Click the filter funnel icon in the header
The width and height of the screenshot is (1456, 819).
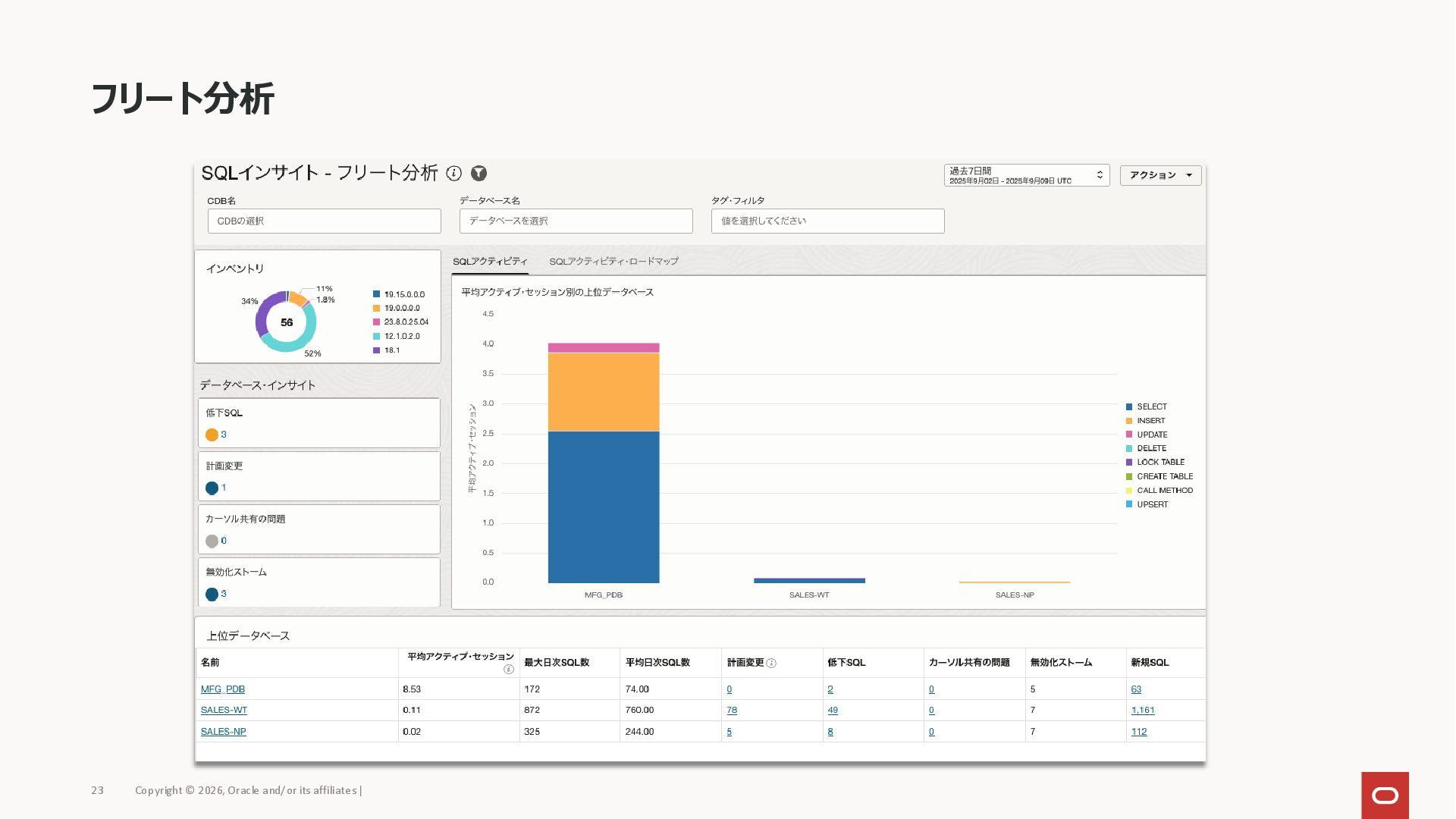[x=479, y=174]
